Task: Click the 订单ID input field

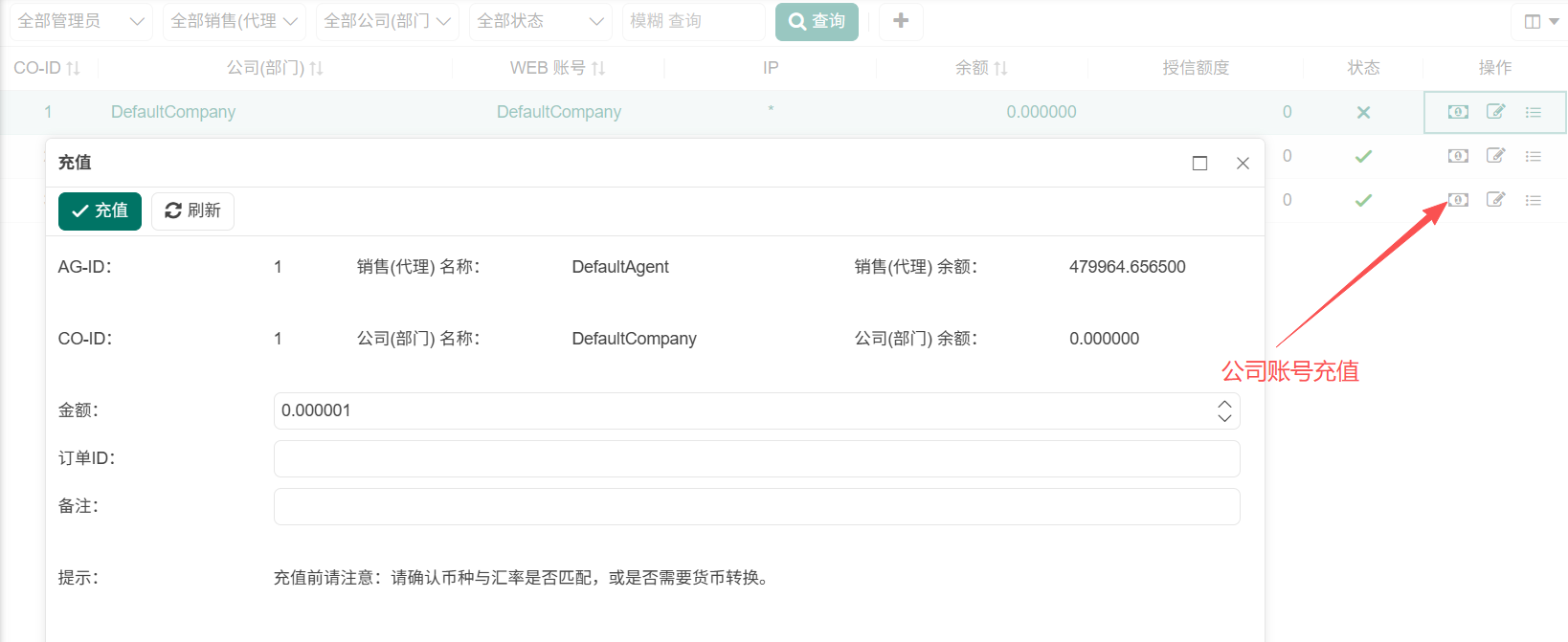Action: pos(756,458)
